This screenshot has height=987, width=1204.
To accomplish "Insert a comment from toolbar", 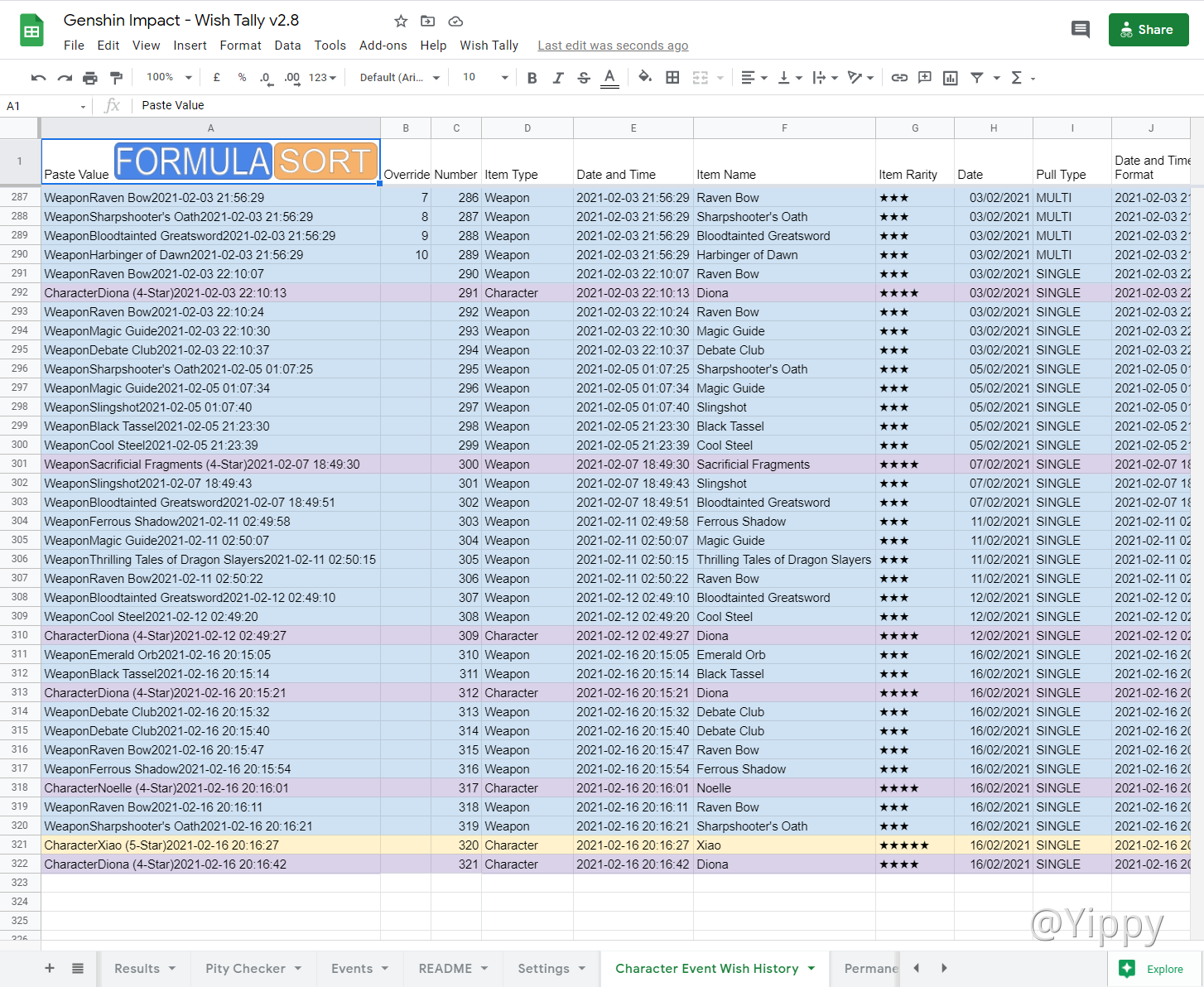I will (x=925, y=78).
